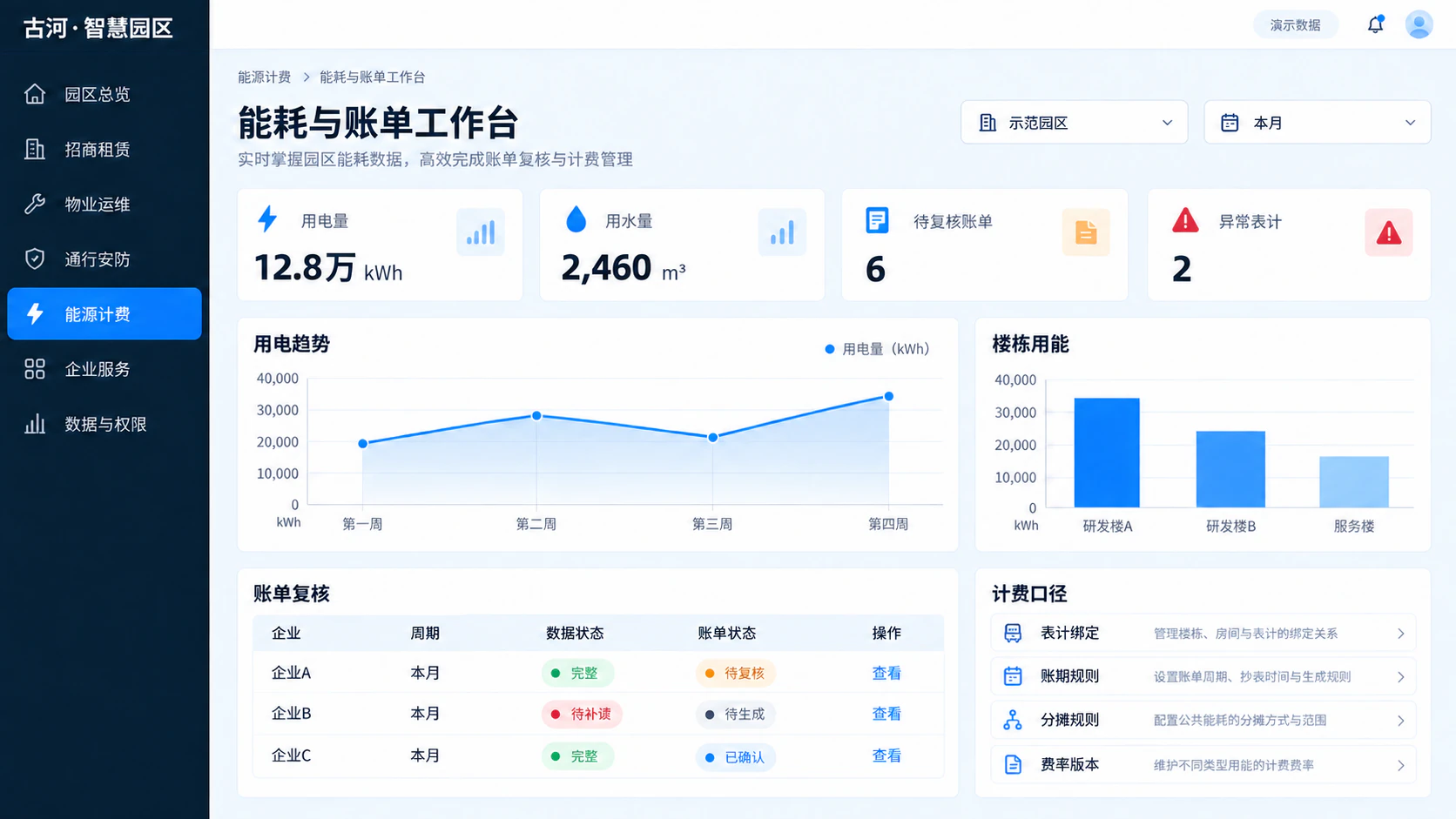The image size is (1456, 819).
Task: Click the wrench icon for 物业运维
Action: coord(35,204)
